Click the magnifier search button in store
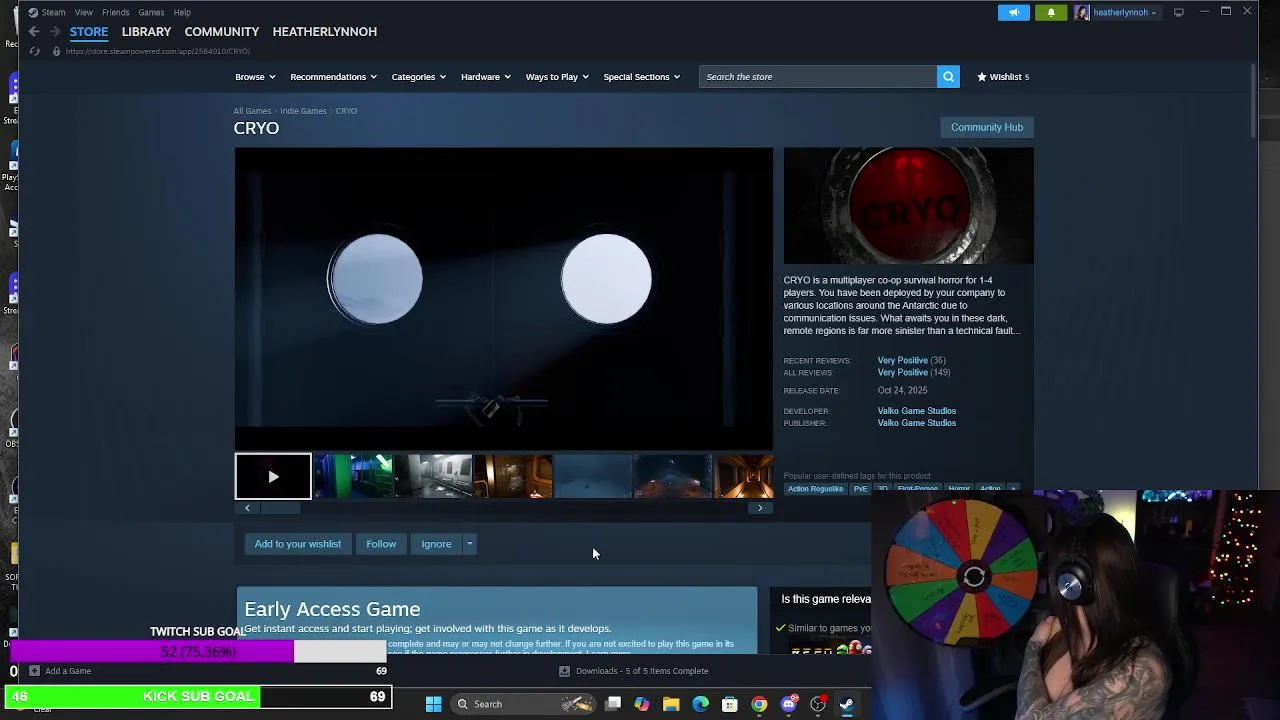Viewport: 1280px width, 720px height. click(948, 77)
